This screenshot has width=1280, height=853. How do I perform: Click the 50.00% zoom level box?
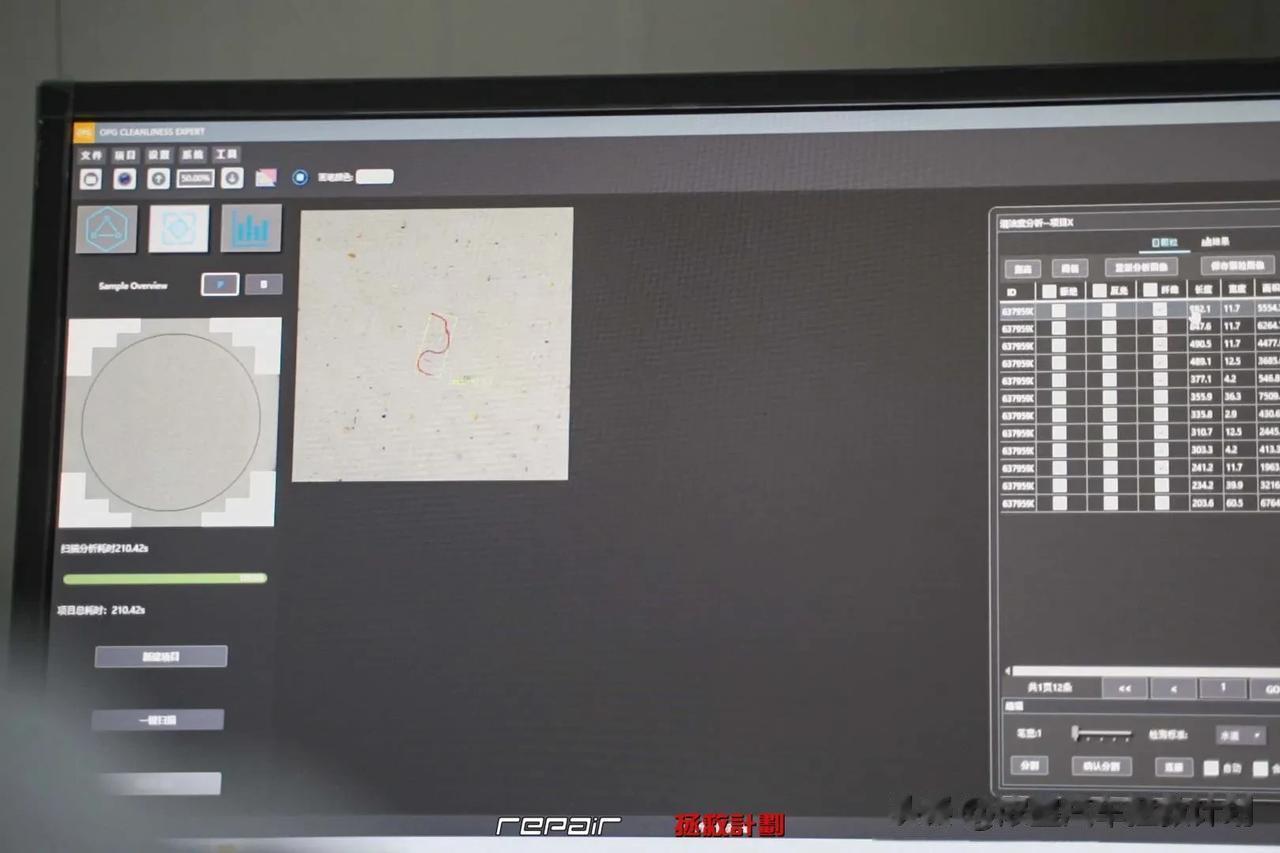[195, 178]
